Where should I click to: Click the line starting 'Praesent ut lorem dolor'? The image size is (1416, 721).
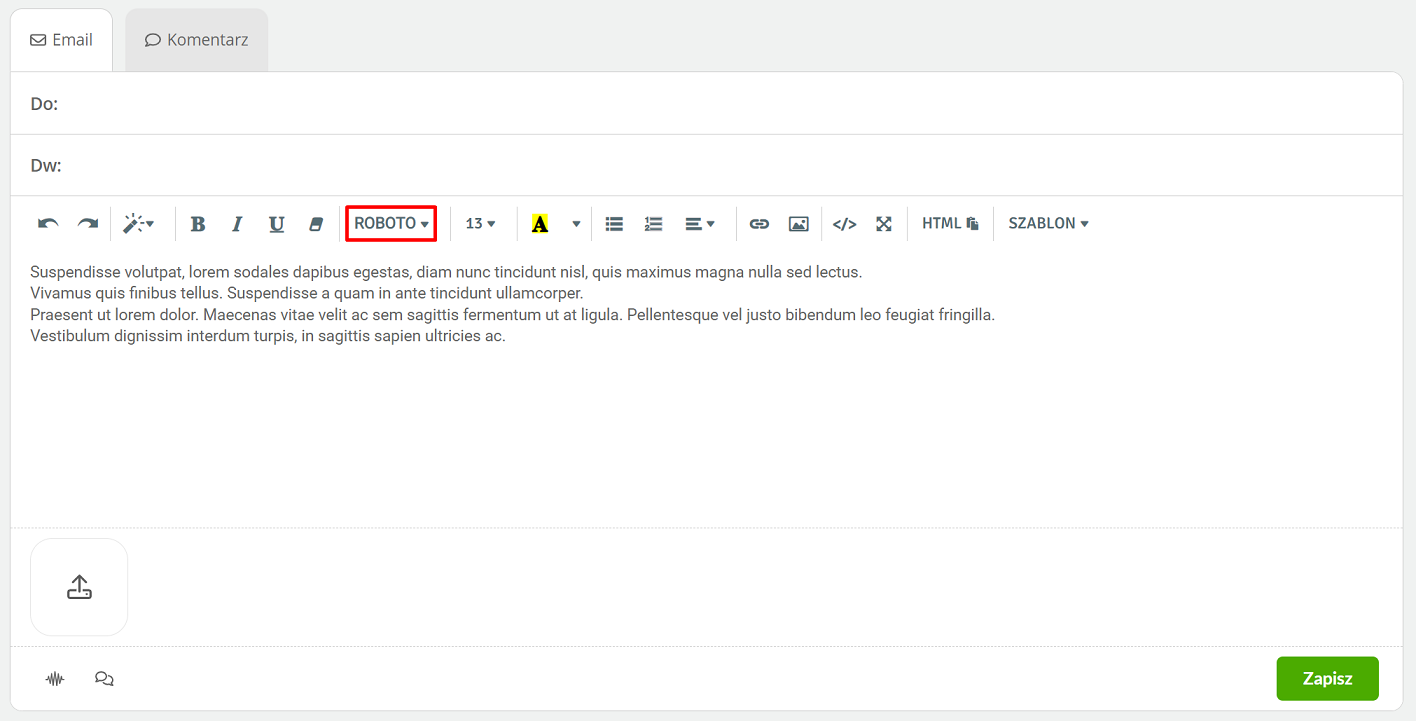click(x=513, y=315)
